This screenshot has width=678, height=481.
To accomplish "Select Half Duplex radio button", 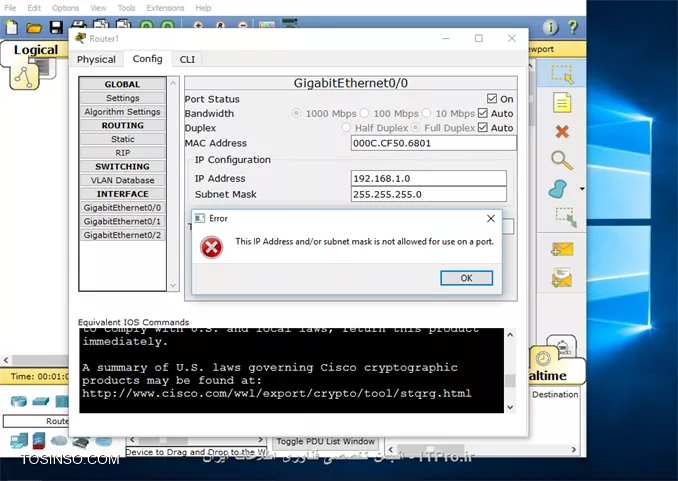I will 346,128.
